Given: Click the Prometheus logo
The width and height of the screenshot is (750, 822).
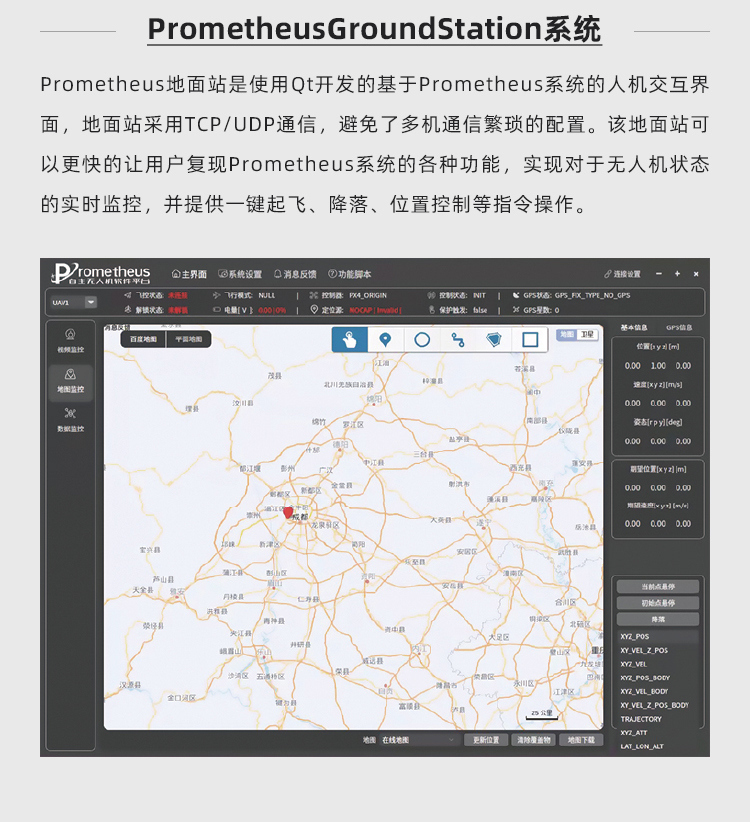Looking at the screenshot, I should (x=101, y=273).
